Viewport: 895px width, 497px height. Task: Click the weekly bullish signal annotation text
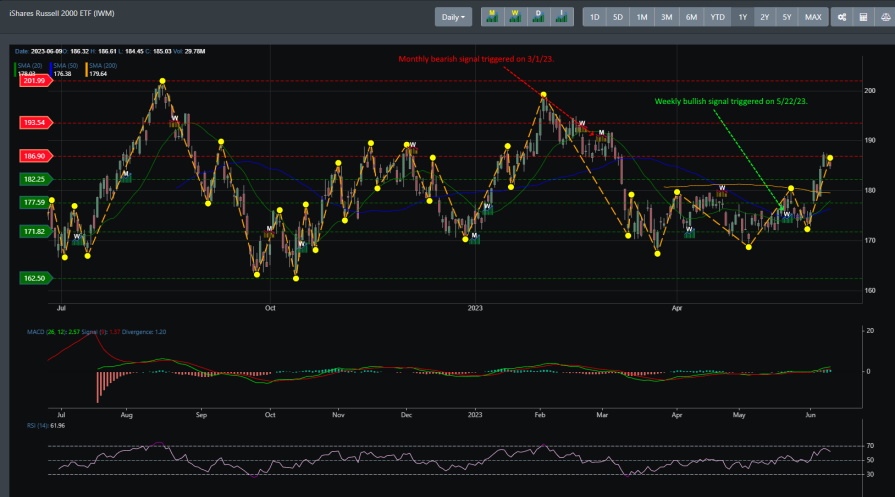(731, 101)
